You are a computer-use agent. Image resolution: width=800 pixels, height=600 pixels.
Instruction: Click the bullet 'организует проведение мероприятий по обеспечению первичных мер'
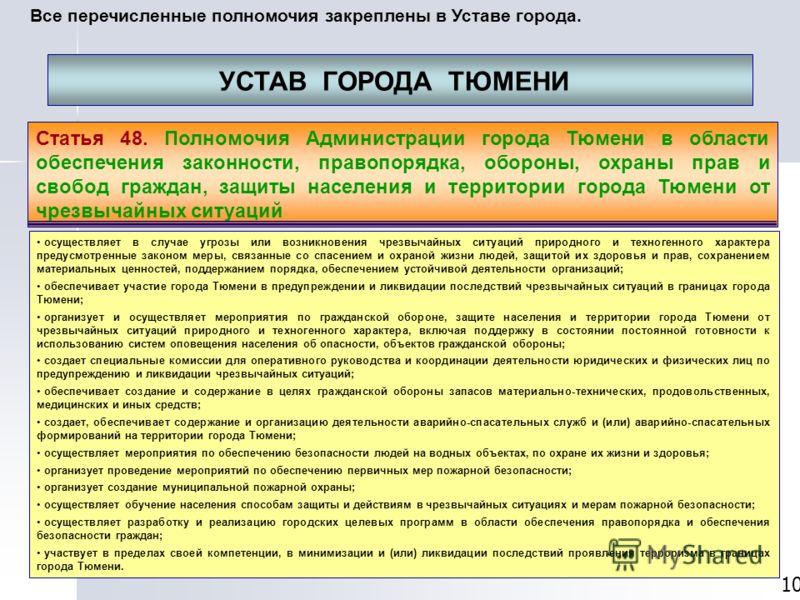point(304,470)
